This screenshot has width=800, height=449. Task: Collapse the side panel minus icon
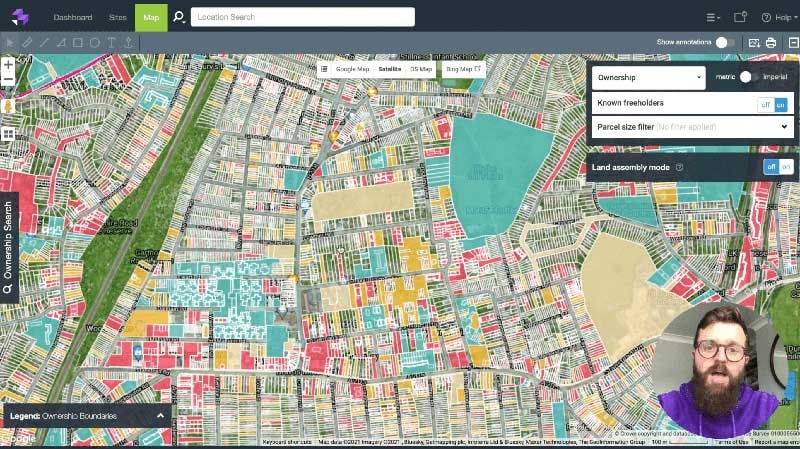point(793,43)
